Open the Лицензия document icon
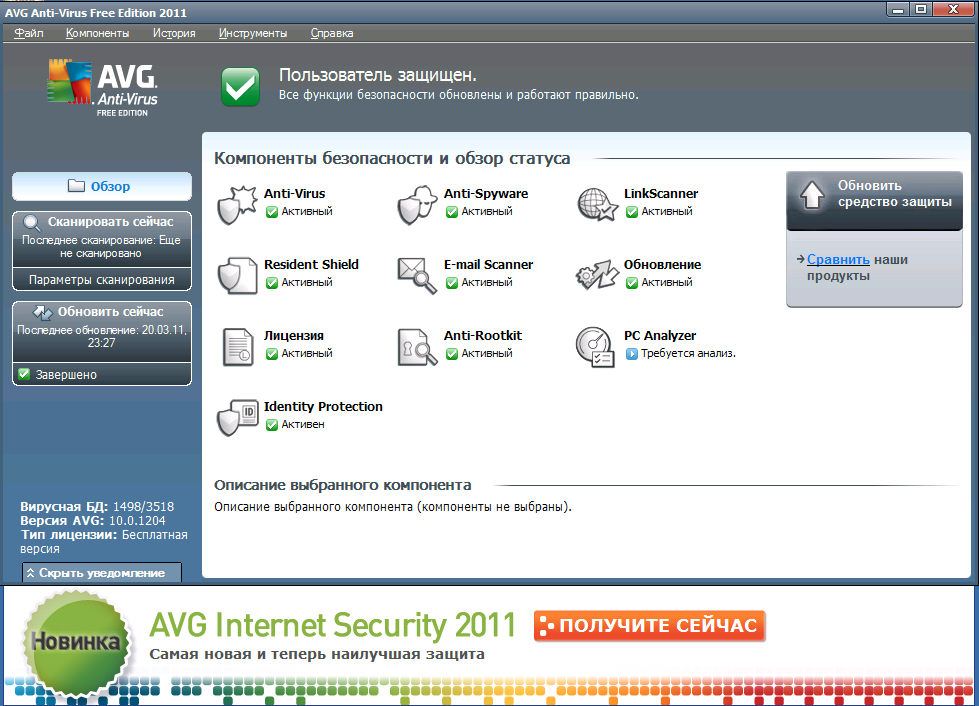This screenshot has width=979, height=706. 237,346
